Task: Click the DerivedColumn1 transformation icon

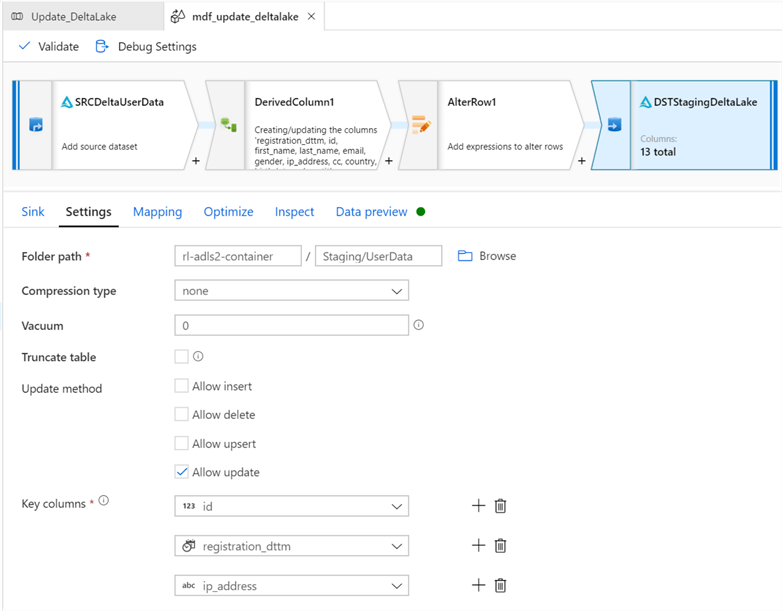Action: [229, 125]
